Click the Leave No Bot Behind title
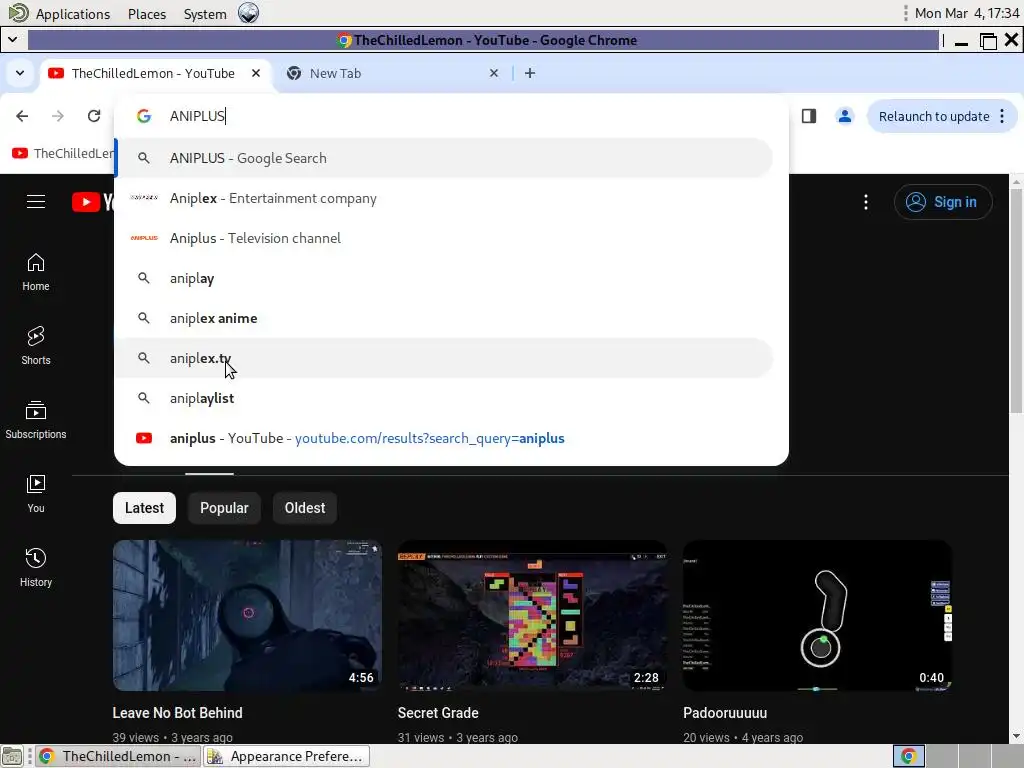 (x=177, y=712)
